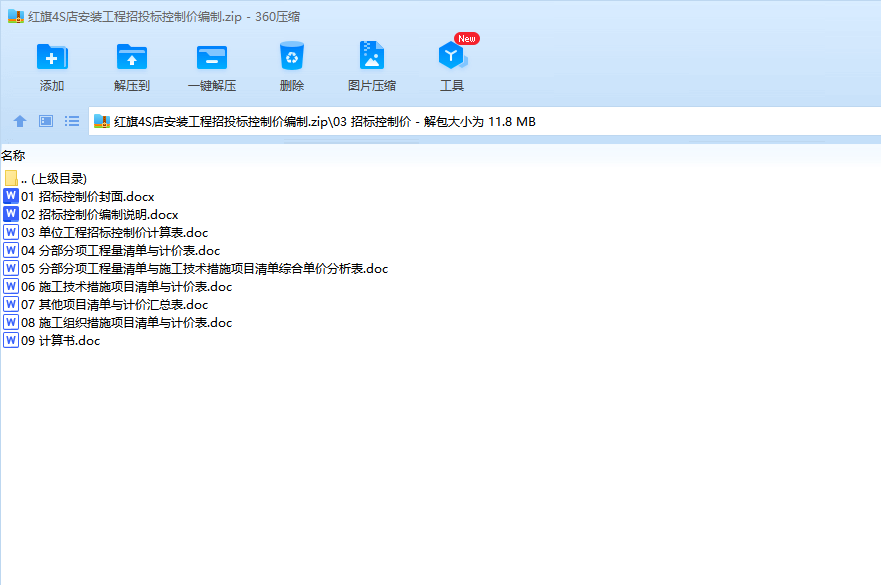Screen dimensions: 881x585
Task: Sort by the 名称 column header
Action: point(13,156)
